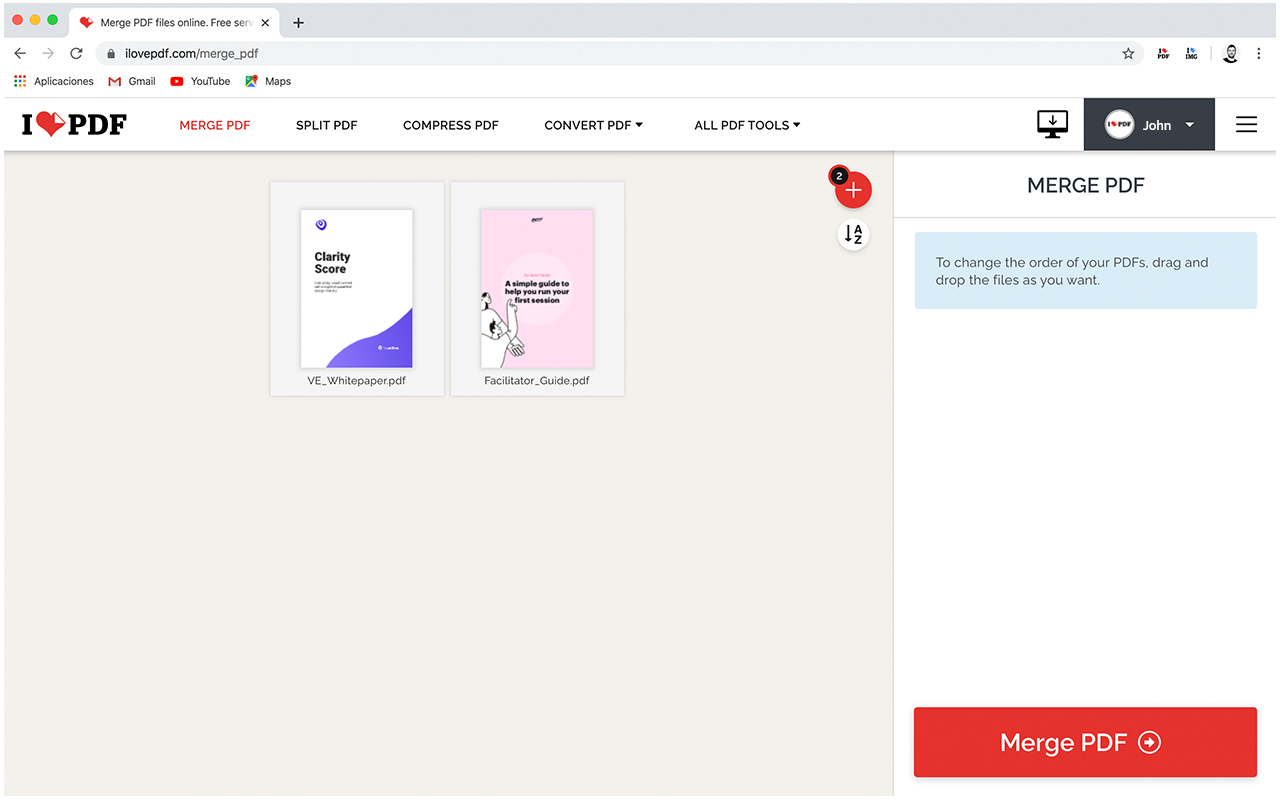Click the red plus button to add more files
Image resolution: width=1280 pixels, height=800 pixels.
tap(853, 190)
